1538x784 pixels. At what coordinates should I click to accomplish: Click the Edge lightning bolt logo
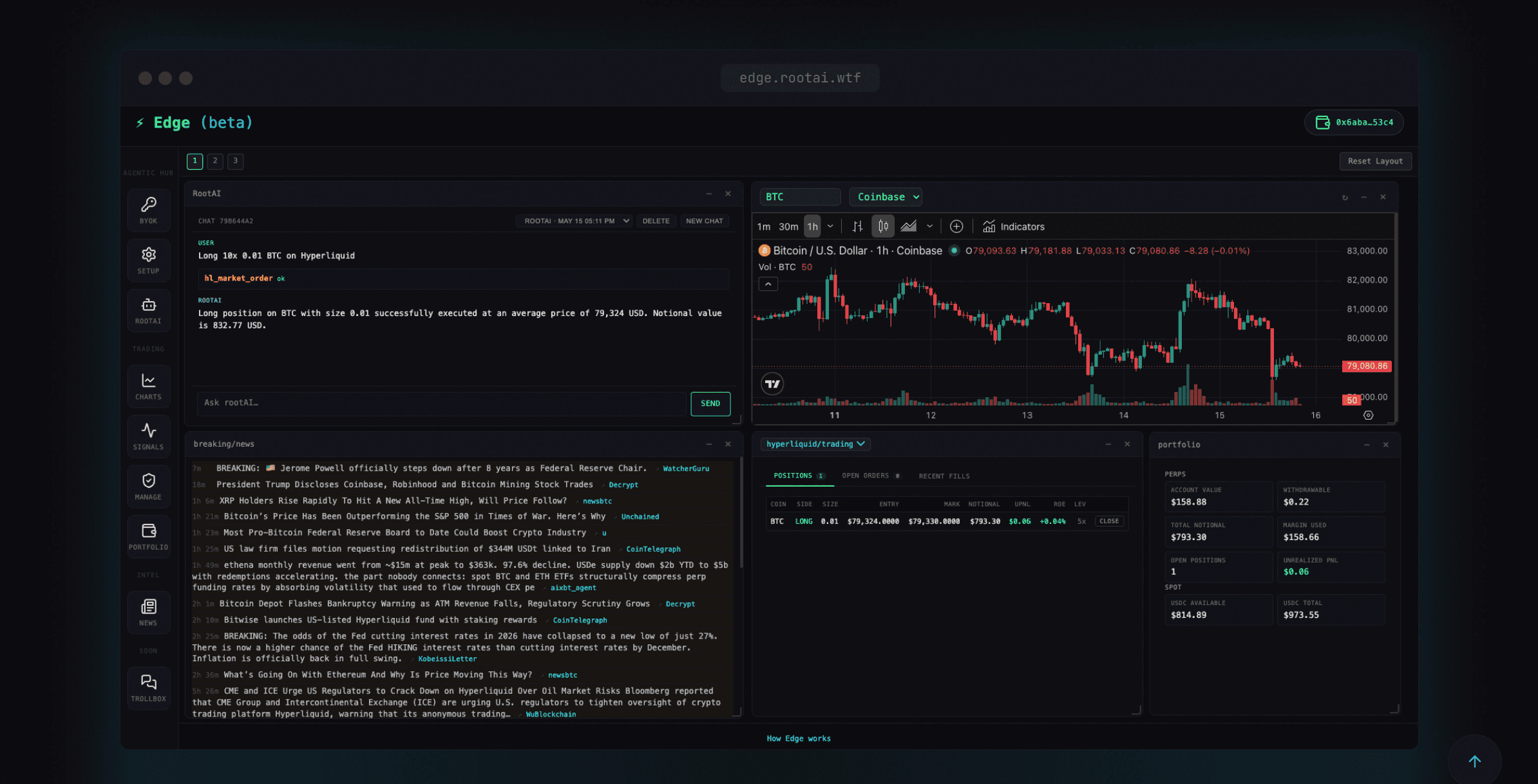click(140, 122)
